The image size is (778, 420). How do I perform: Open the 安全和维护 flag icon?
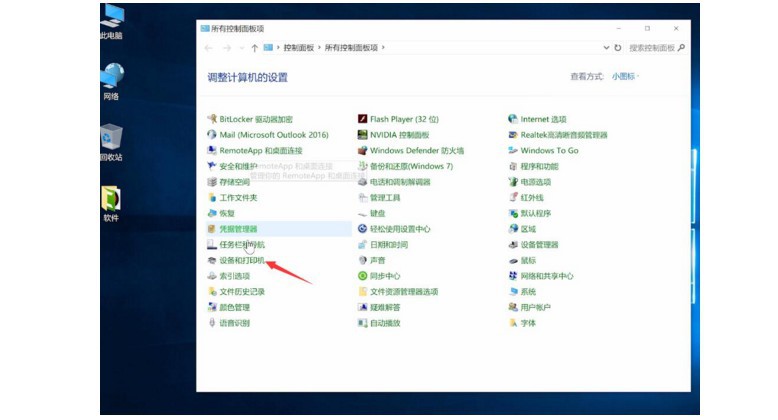212,166
